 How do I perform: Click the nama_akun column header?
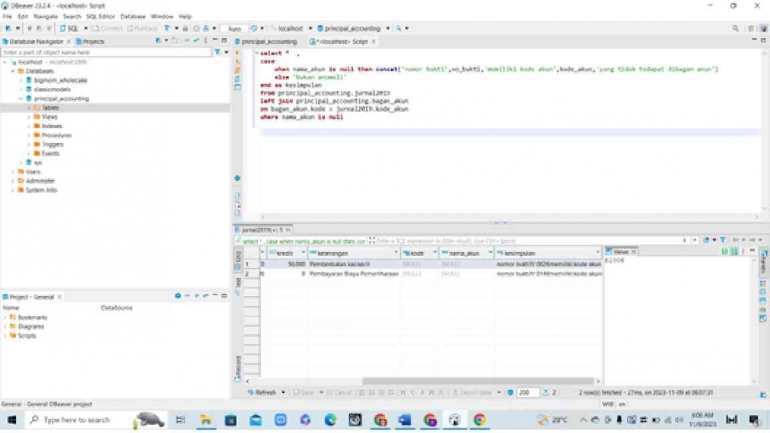pos(464,253)
